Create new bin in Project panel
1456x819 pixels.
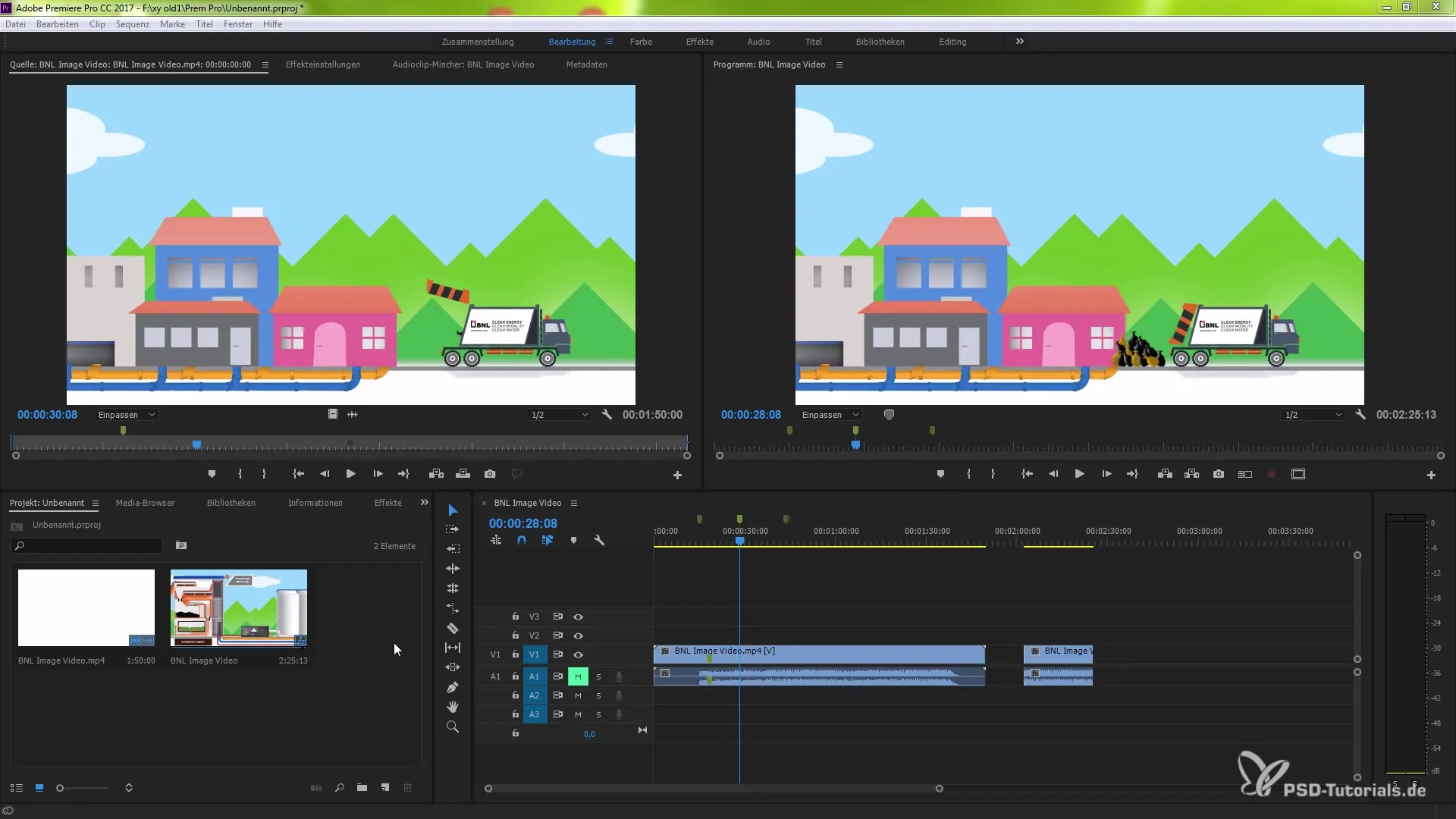[362, 788]
